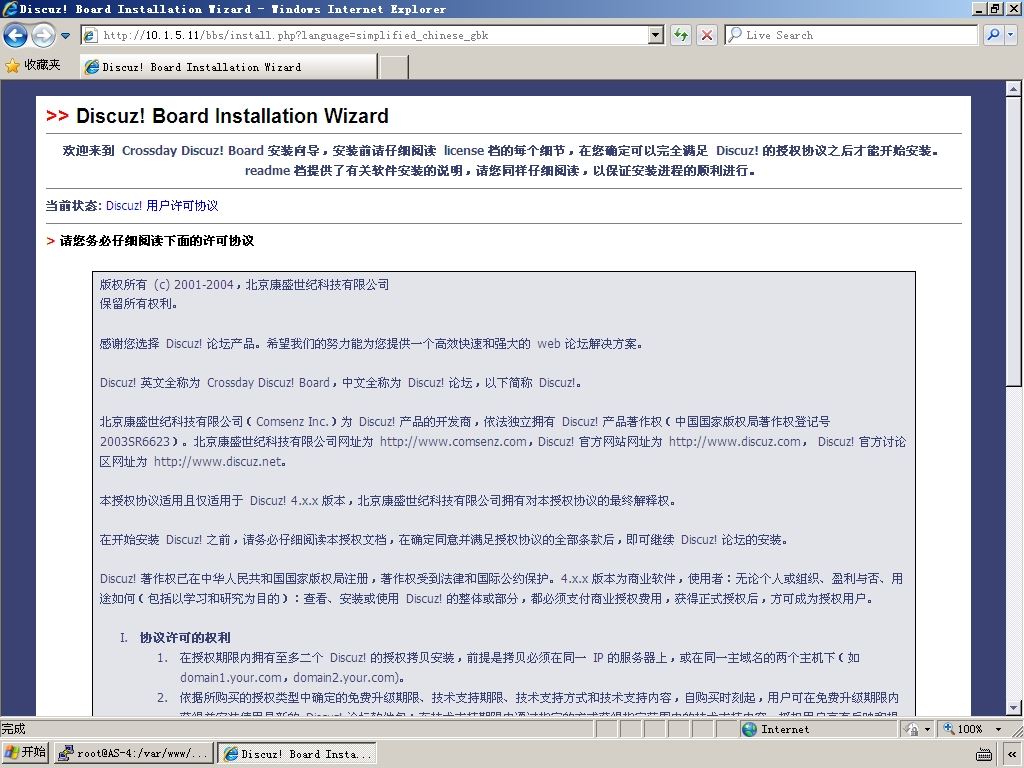Click the page icon in address bar

[91, 35]
